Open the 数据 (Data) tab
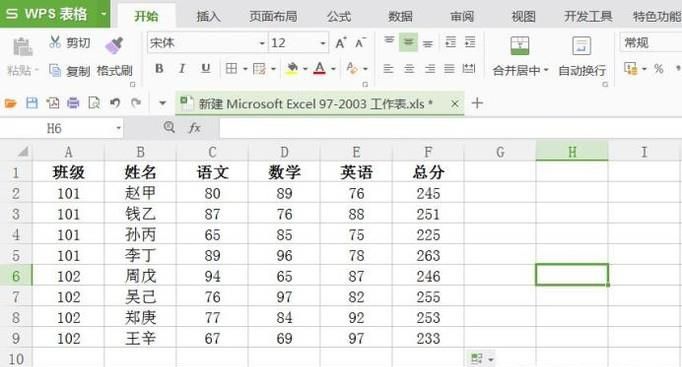 click(x=400, y=17)
